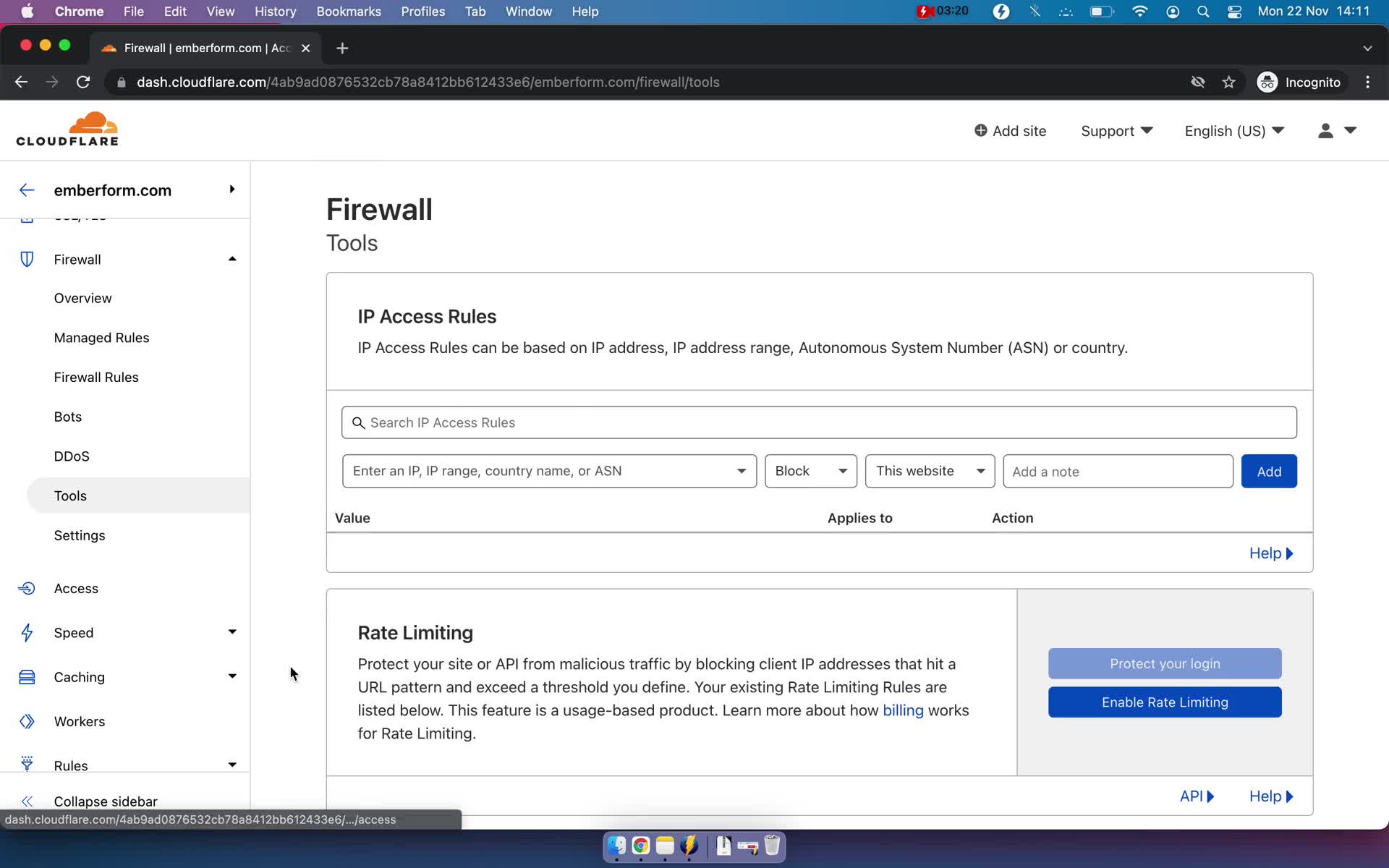The image size is (1389, 868).
Task: Select Tools under Firewall sidebar menu
Action: tap(70, 495)
